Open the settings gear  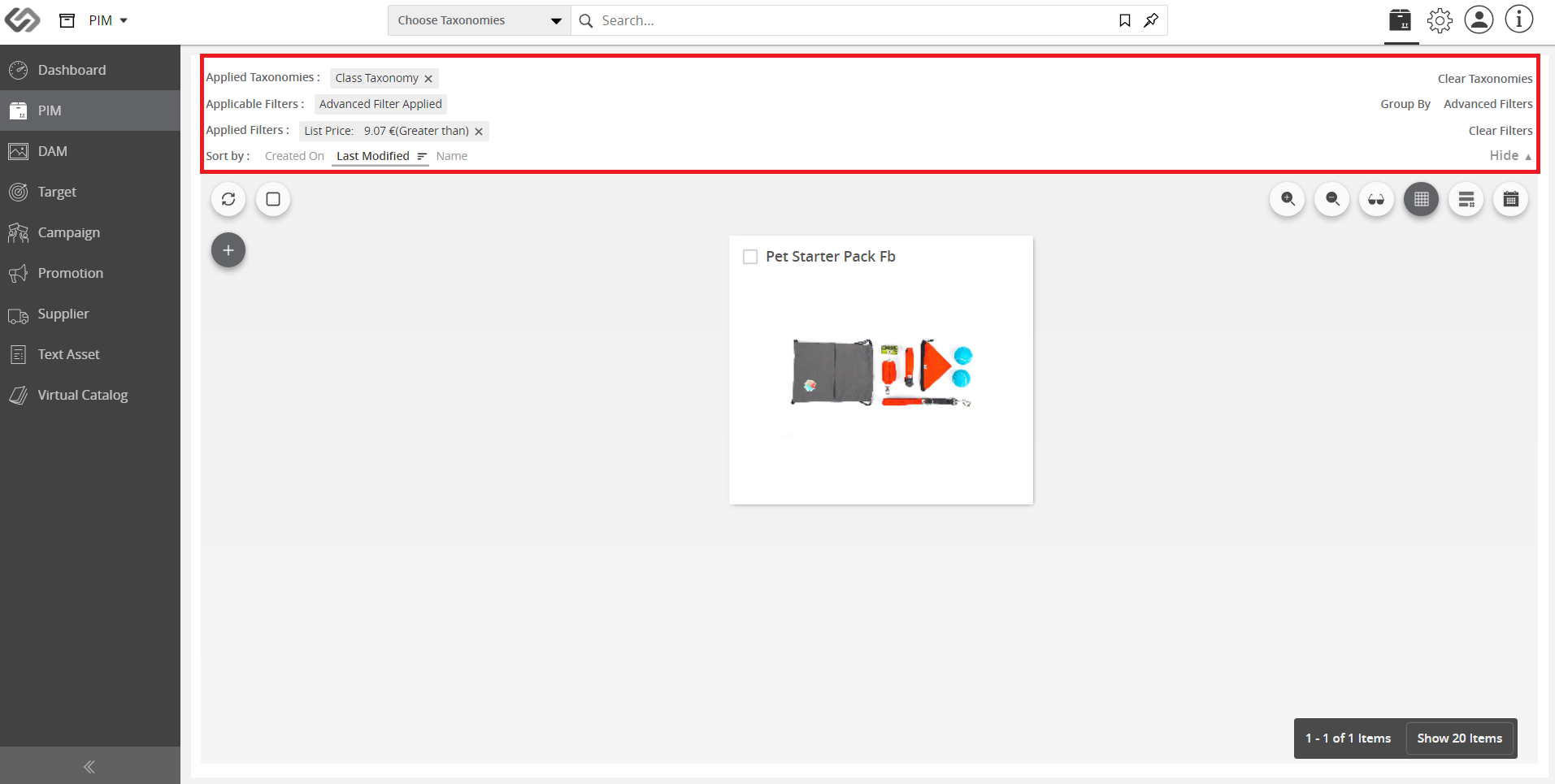click(x=1440, y=20)
